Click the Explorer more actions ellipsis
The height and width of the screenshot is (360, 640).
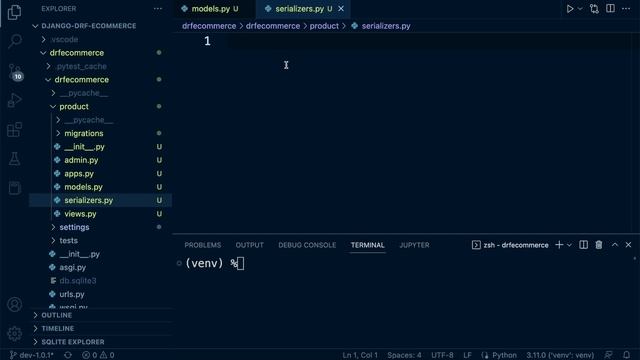(158, 9)
